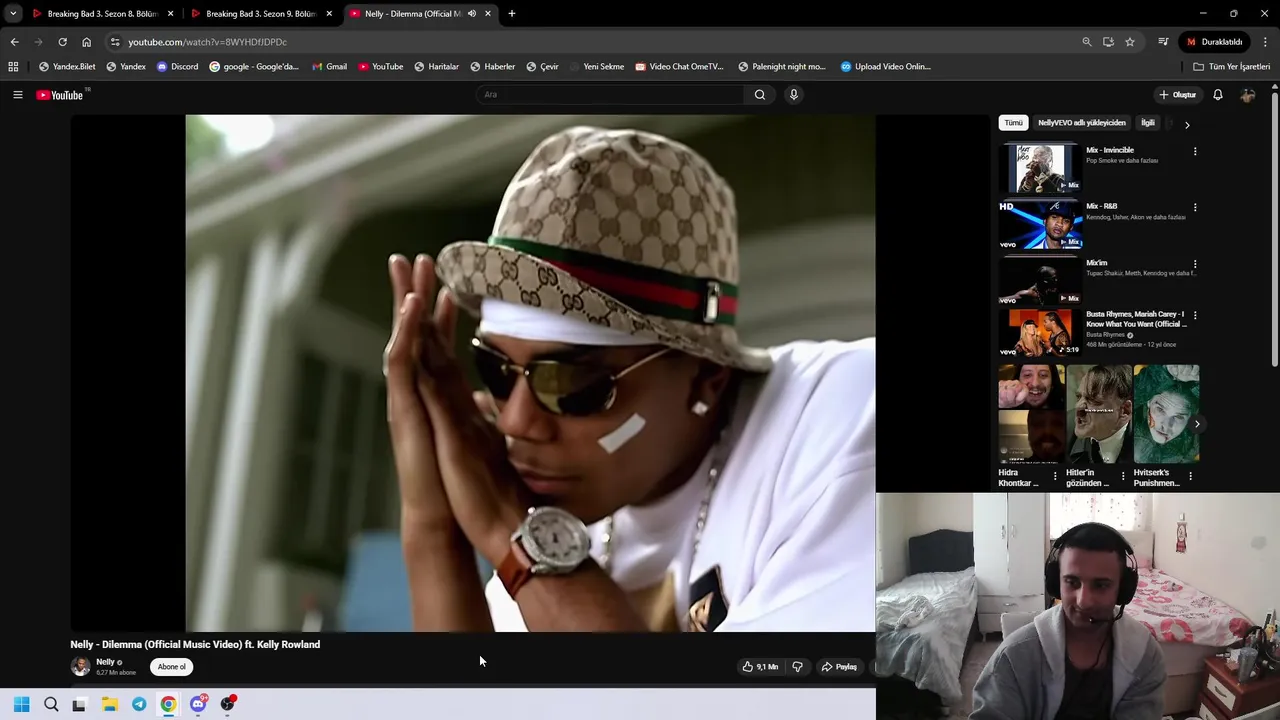Show next Shorts with right arrow

tap(1197, 424)
